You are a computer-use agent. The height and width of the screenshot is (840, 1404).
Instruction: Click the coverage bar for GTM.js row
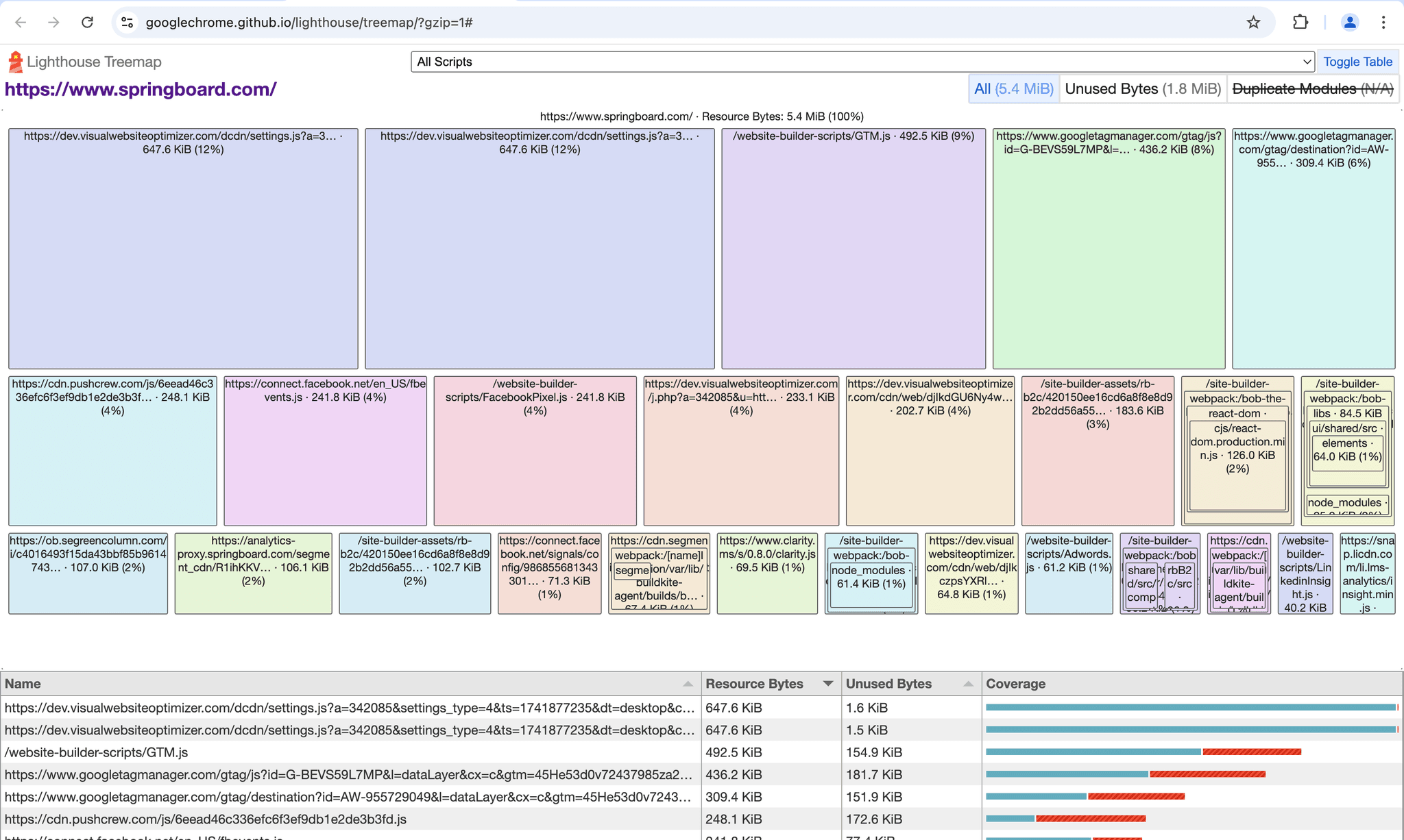point(1143,752)
